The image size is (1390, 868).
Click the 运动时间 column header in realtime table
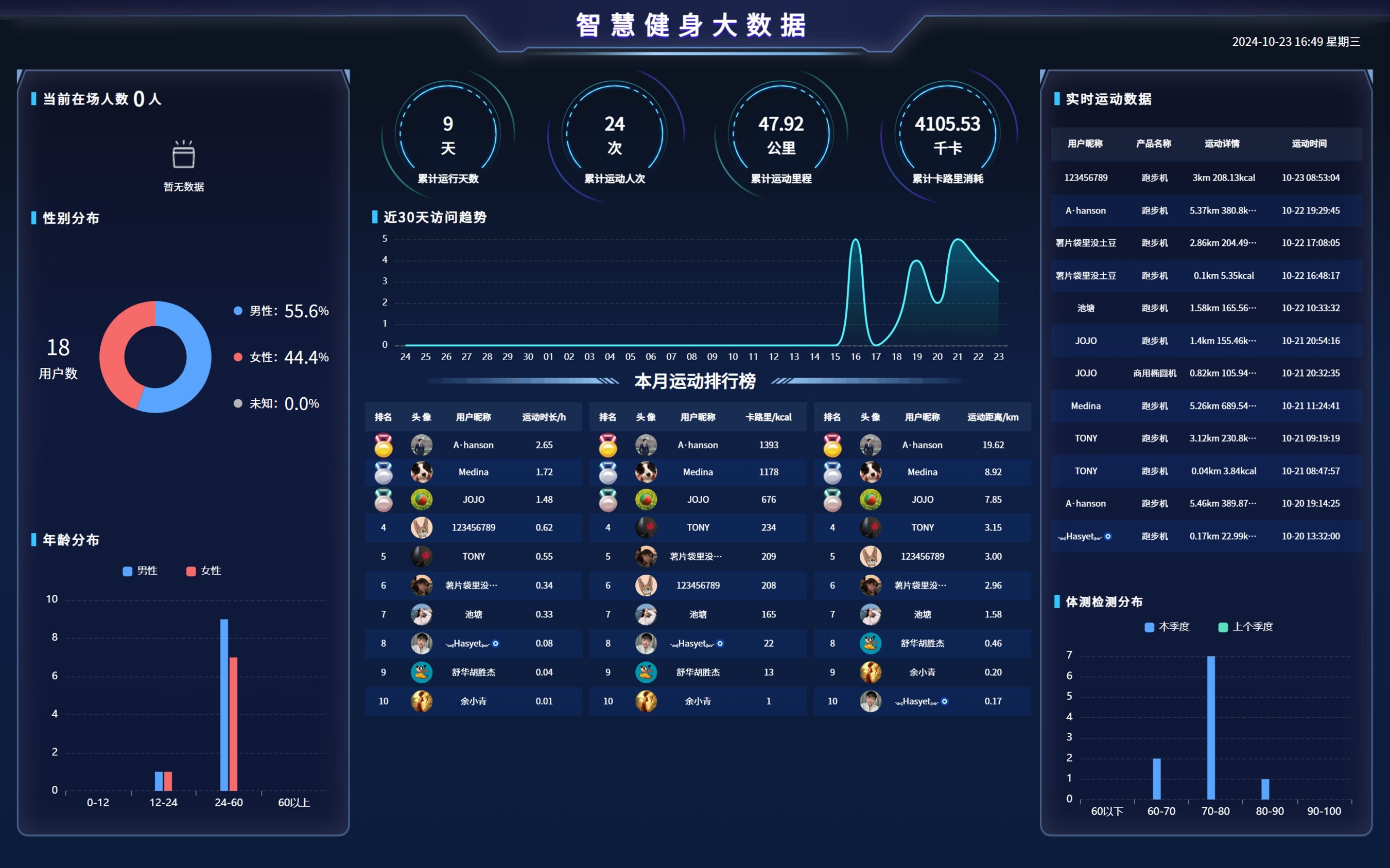(x=1309, y=144)
